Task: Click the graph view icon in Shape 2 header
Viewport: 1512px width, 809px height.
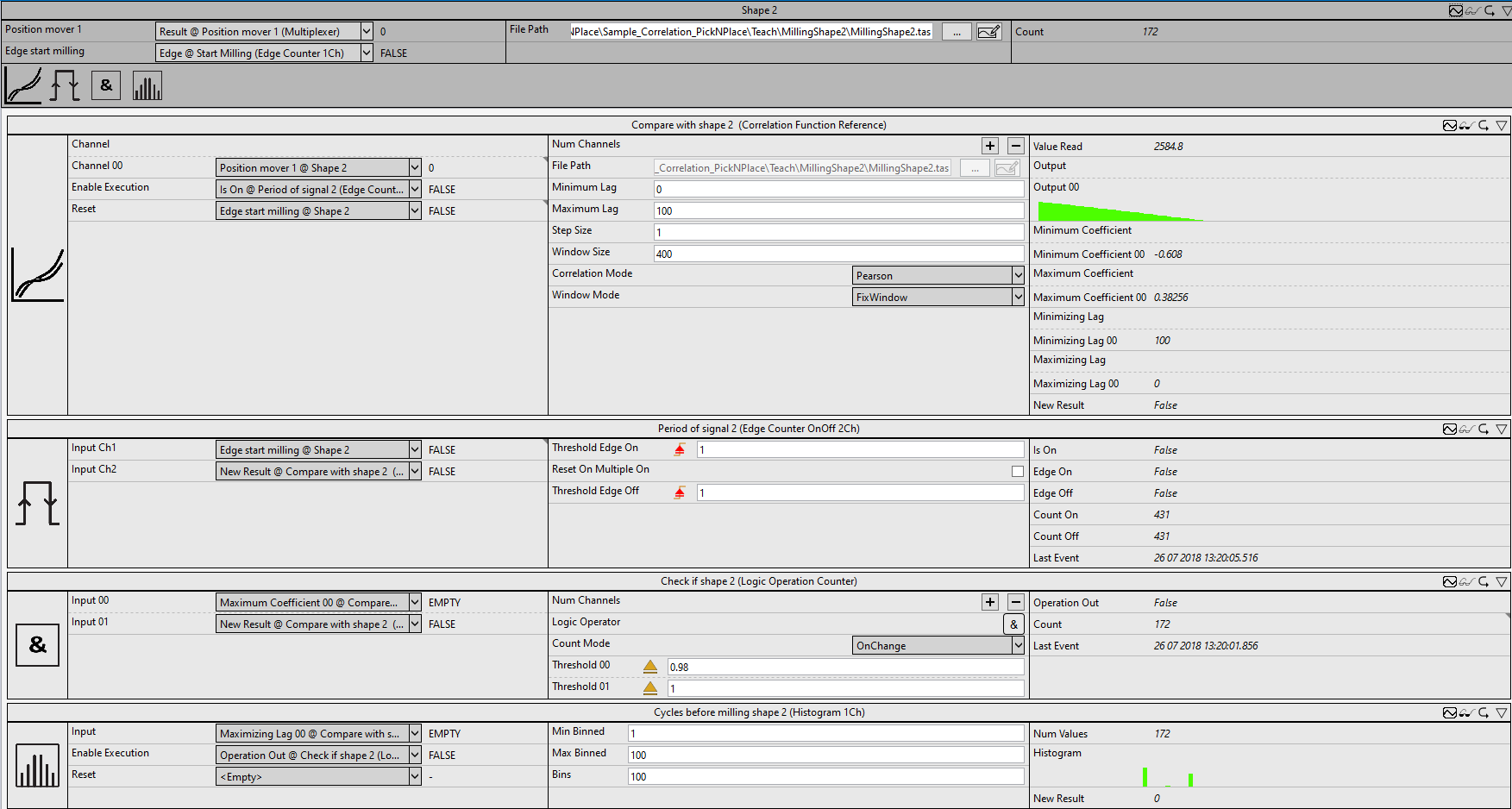Action: (1456, 10)
